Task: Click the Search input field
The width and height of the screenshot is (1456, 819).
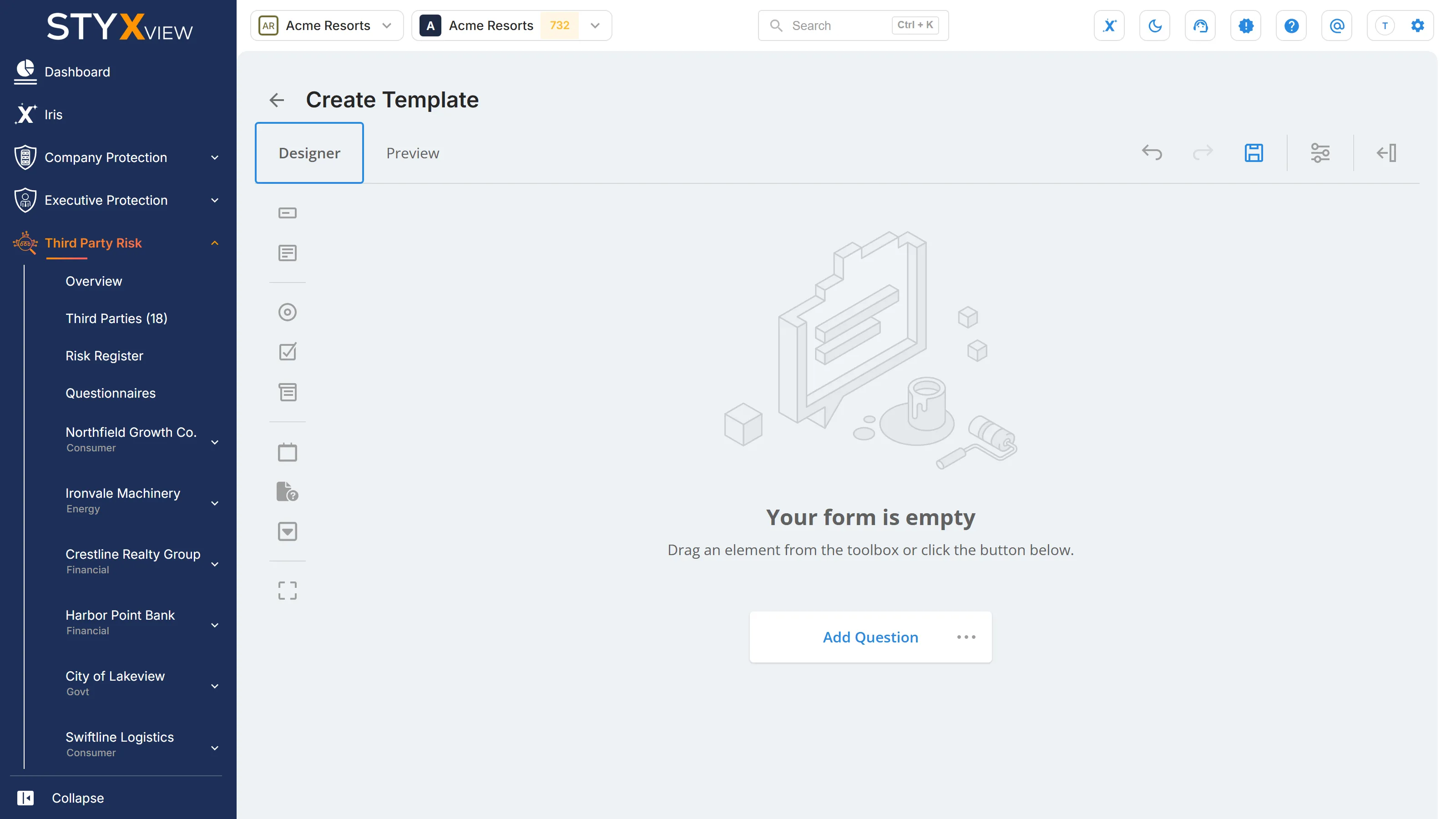Action: 853,25
